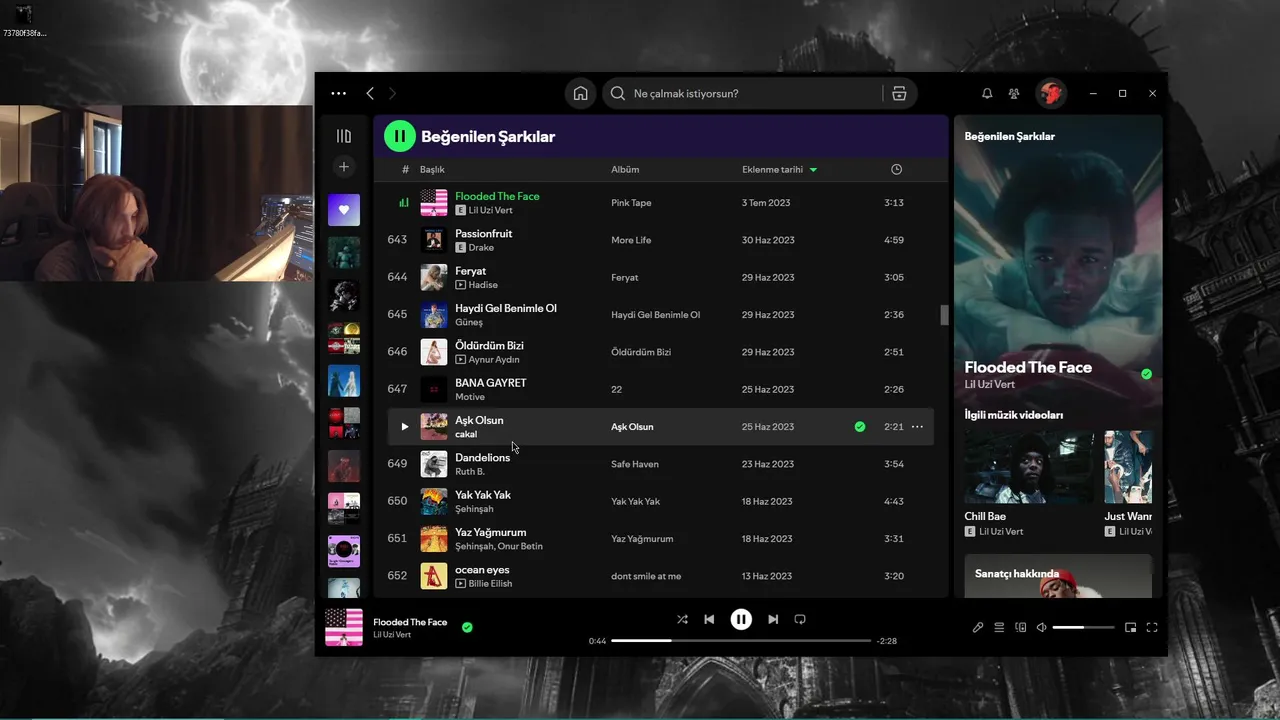
Task: Open the play queue icon
Action: point(999,627)
